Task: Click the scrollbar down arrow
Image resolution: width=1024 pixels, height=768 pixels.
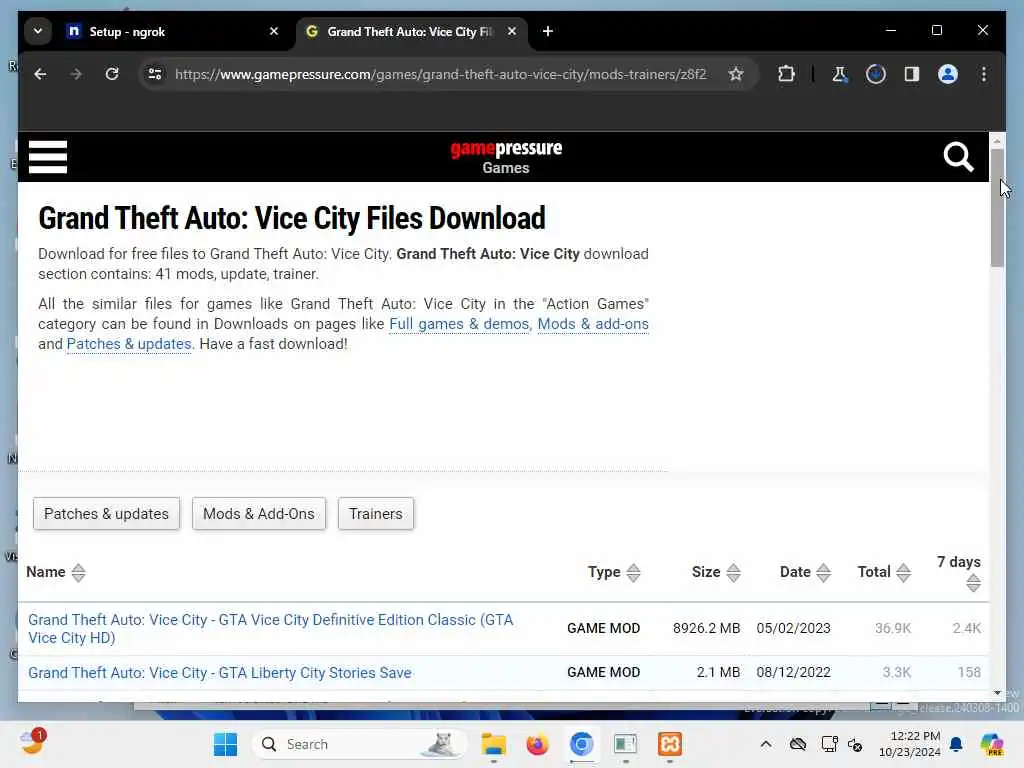Action: click(997, 693)
